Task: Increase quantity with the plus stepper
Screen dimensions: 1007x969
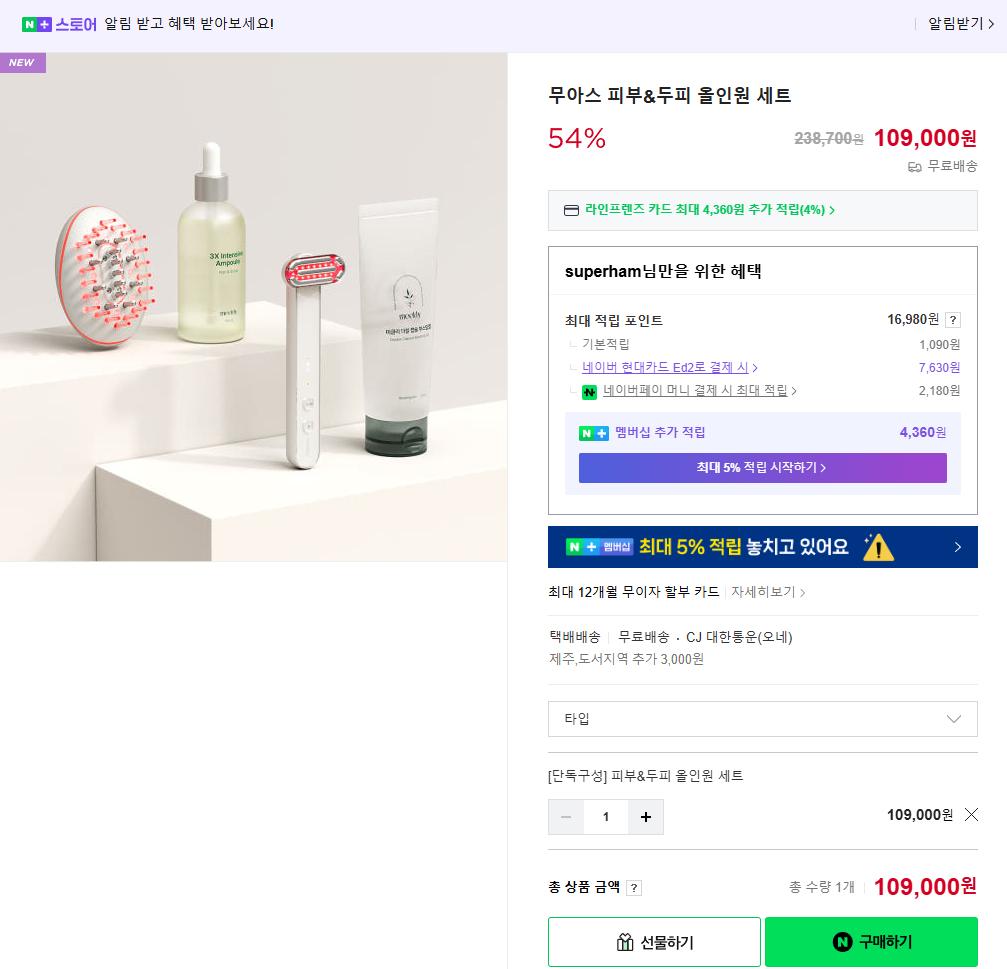Action: pos(646,816)
